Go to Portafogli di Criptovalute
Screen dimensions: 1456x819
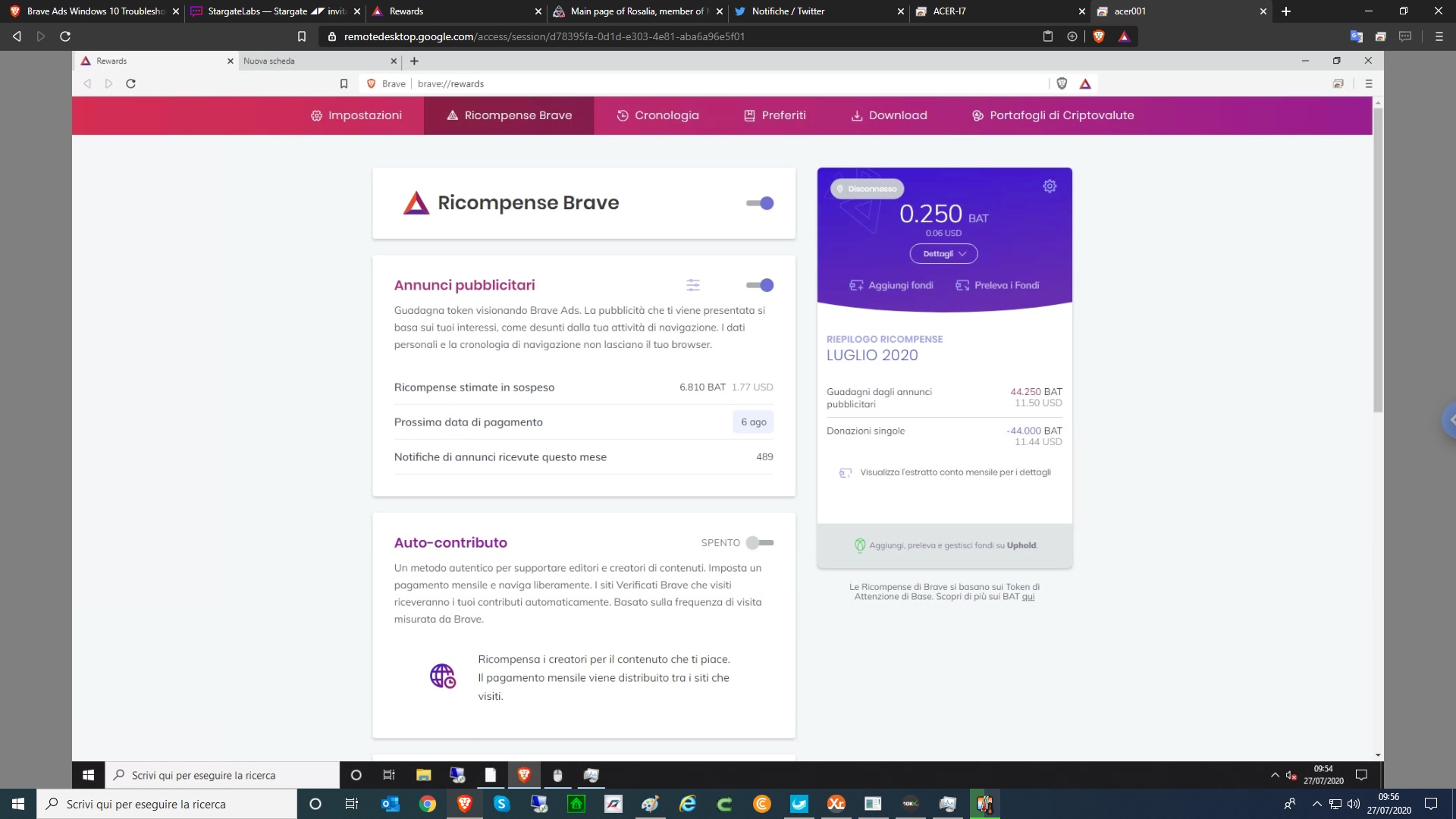point(1053,115)
